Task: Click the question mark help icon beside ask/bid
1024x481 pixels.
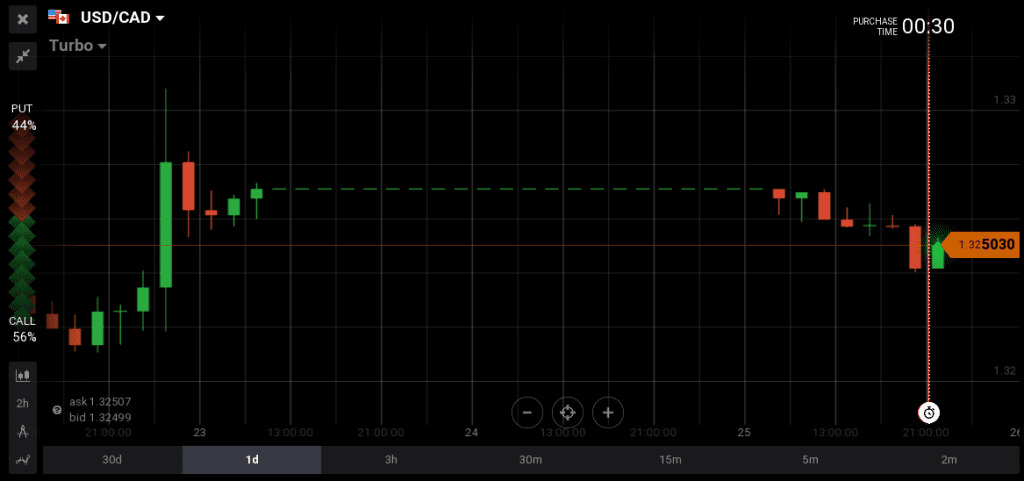Action: [x=57, y=410]
